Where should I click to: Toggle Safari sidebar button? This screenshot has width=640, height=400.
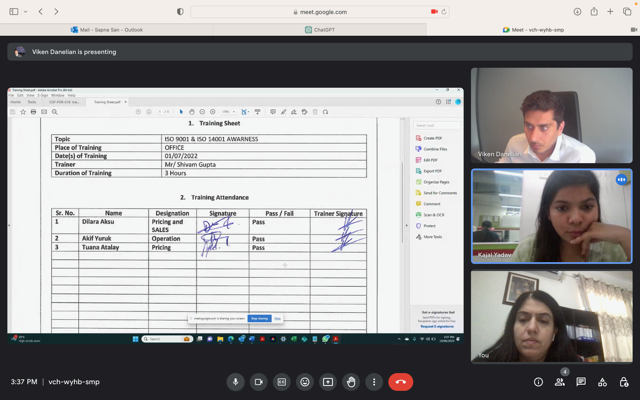14,11
